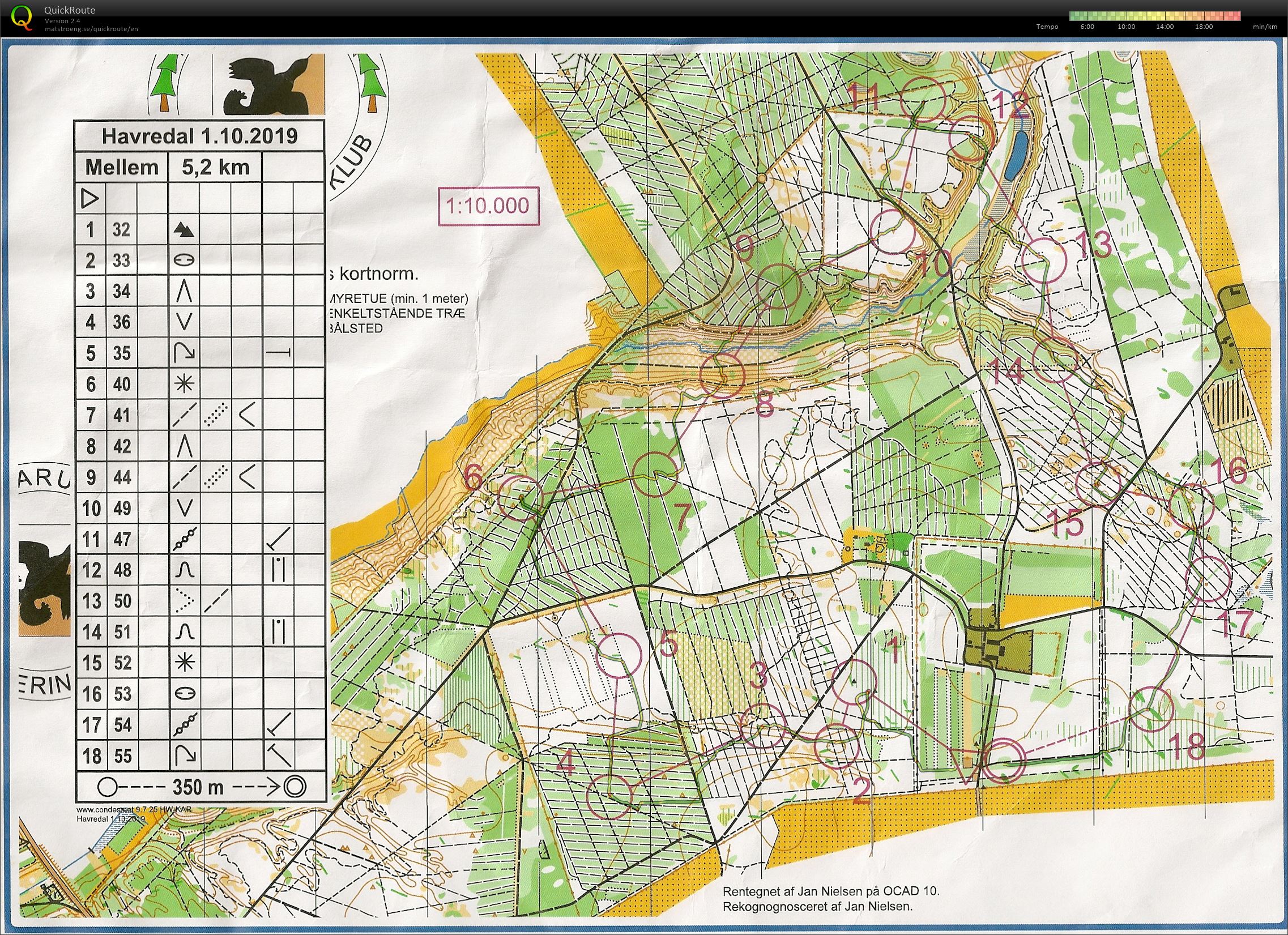Click the asterisk symbol in row 15 (52)
Image resolution: width=1288 pixels, height=935 pixels.
pos(184,663)
